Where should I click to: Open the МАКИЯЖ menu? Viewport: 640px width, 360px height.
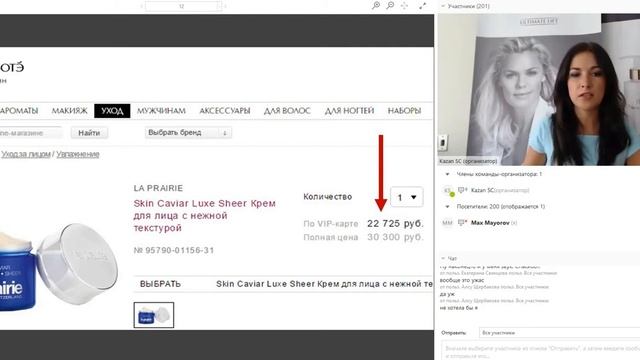[69, 111]
